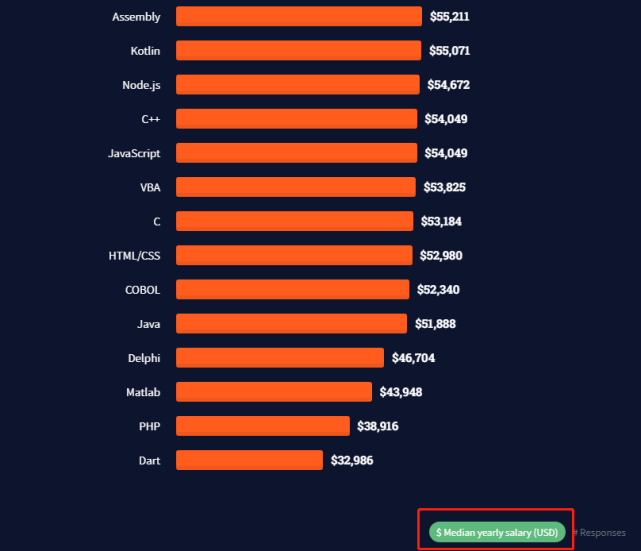Click the Kotlin language label
This screenshot has height=551, width=641.
pyautogui.click(x=145, y=50)
